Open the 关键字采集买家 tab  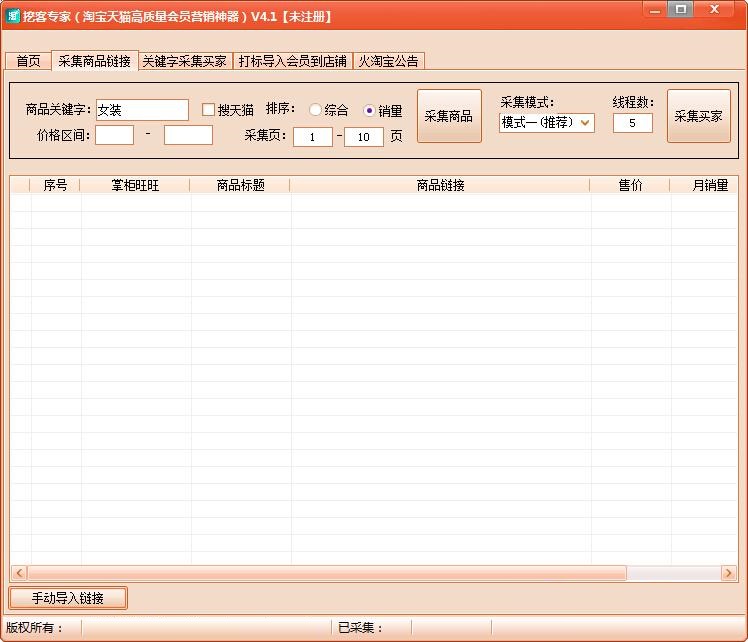point(185,61)
